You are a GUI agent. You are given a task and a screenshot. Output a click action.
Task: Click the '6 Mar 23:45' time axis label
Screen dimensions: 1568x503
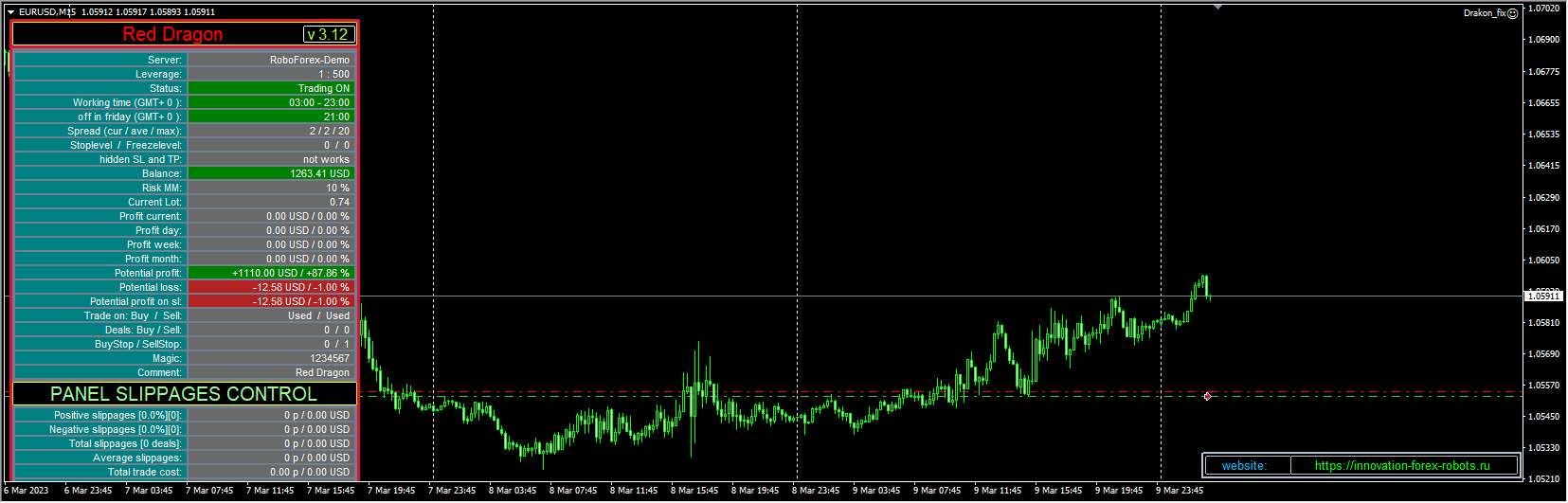tap(88, 491)
